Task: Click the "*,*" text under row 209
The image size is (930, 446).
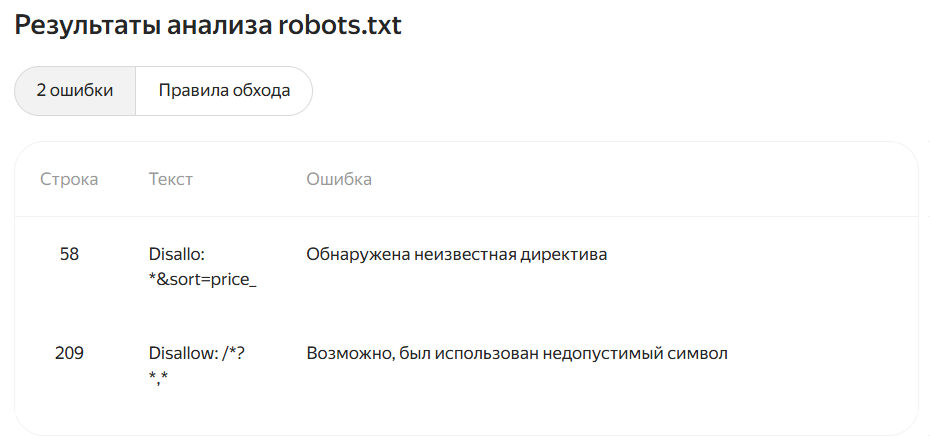Action: point(158,377)
